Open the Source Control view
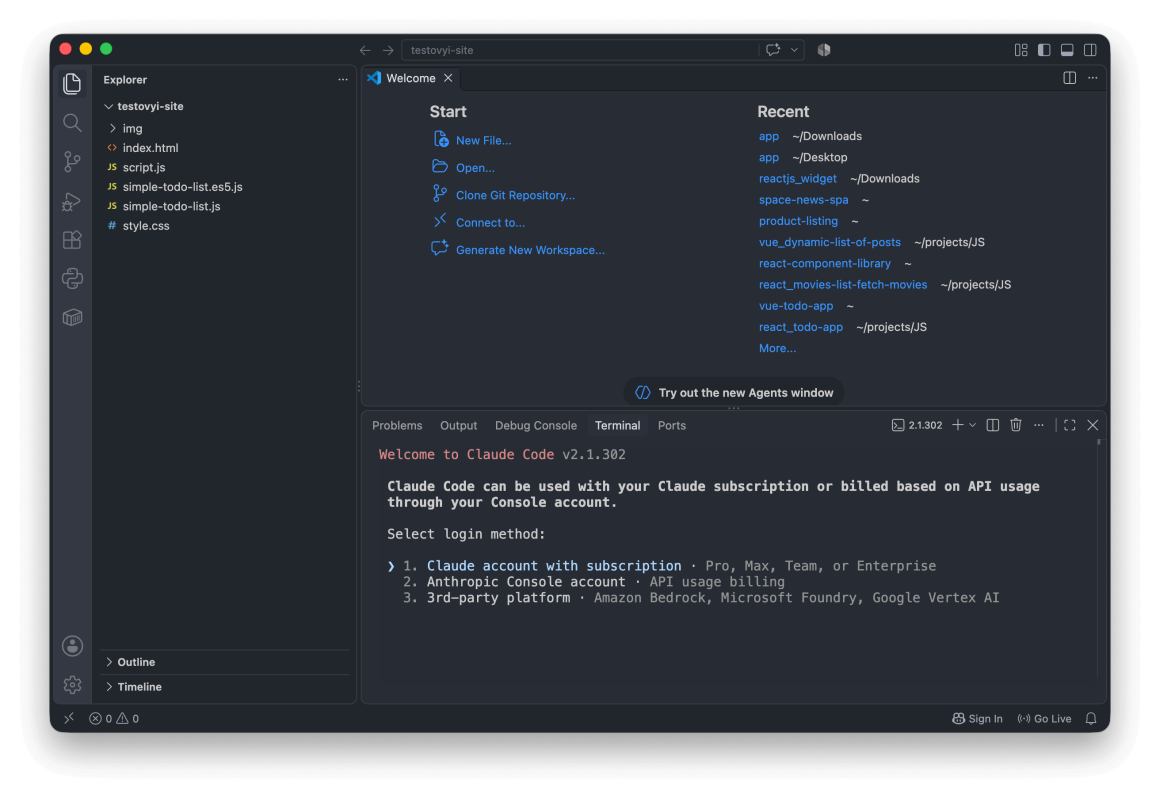This screenshot has height=798, width=1160. pyautogui.click(x=72, y=162)
